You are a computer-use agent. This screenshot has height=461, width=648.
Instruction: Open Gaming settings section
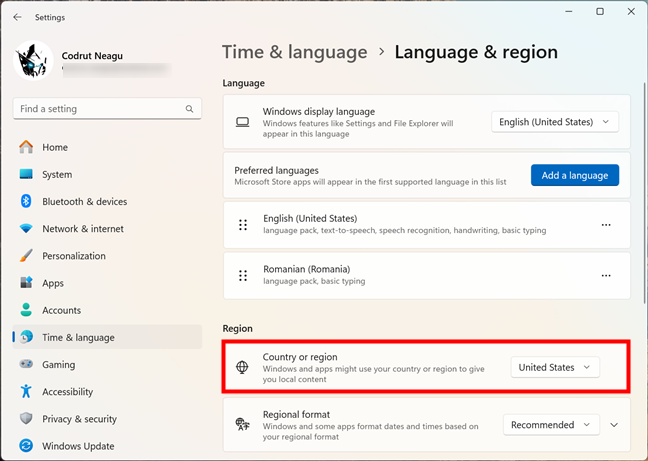pos(107,364)
